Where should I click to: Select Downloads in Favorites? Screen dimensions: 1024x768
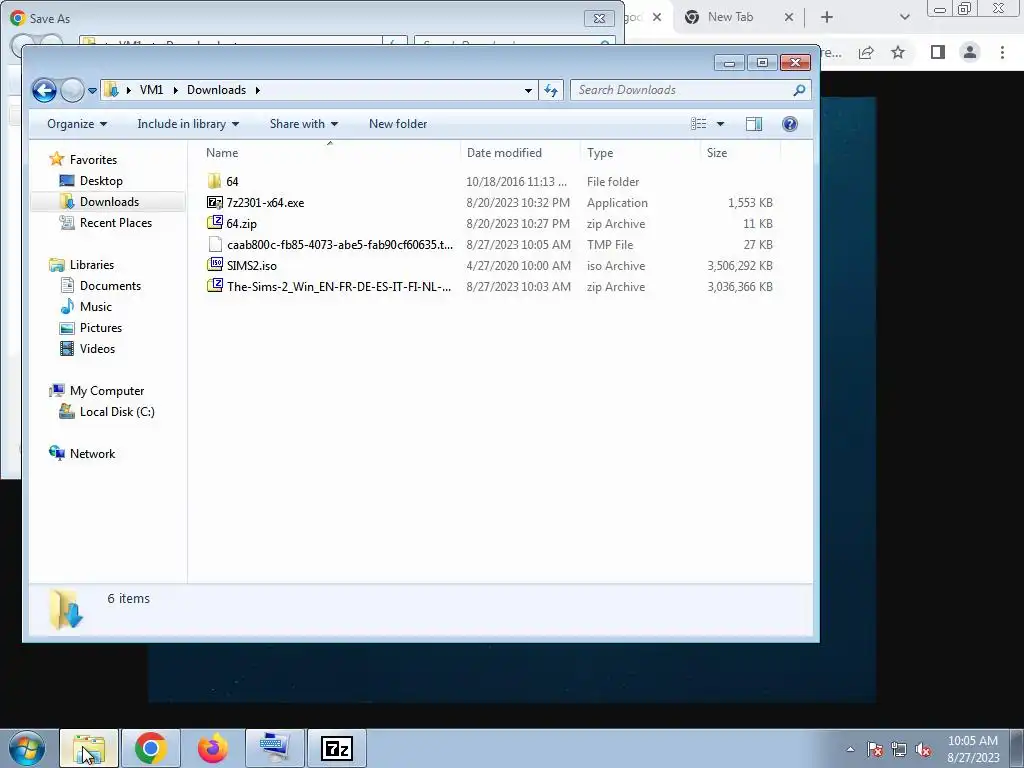[109, 202]
